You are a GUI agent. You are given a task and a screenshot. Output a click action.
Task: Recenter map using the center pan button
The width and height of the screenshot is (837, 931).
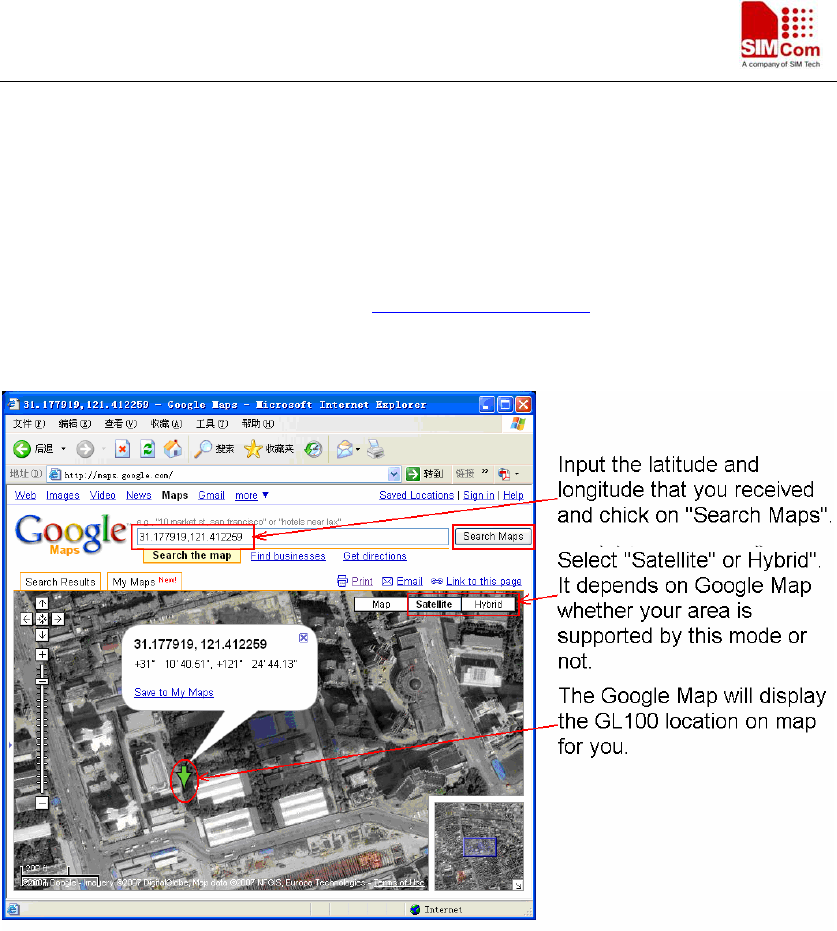coord(42,619)
